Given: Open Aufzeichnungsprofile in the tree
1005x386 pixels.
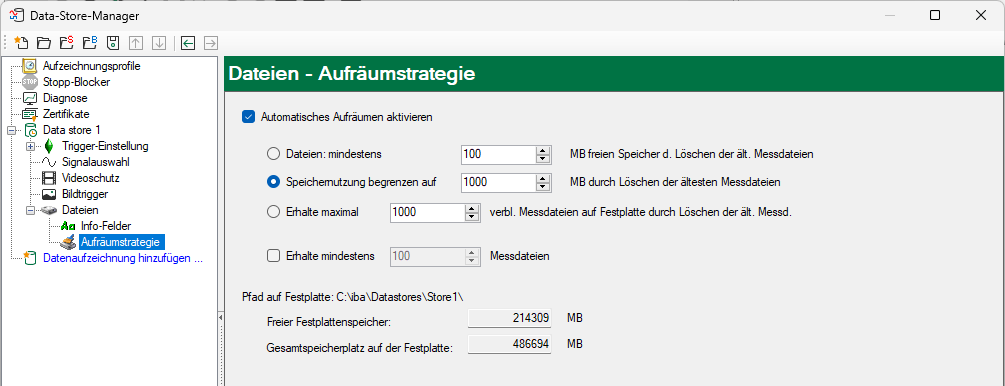Looking at the screenshot, I should coord(92,66).
